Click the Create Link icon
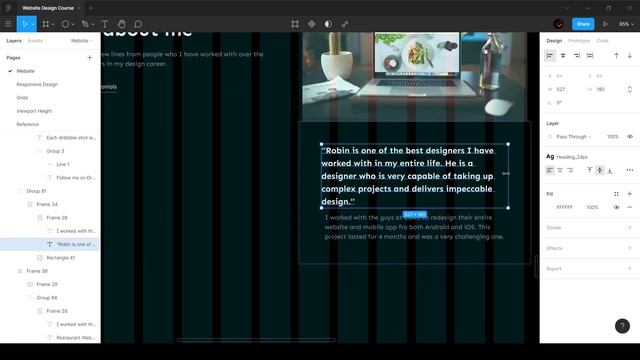The width and height of the screenshot is (640, 360). [345, 24]
